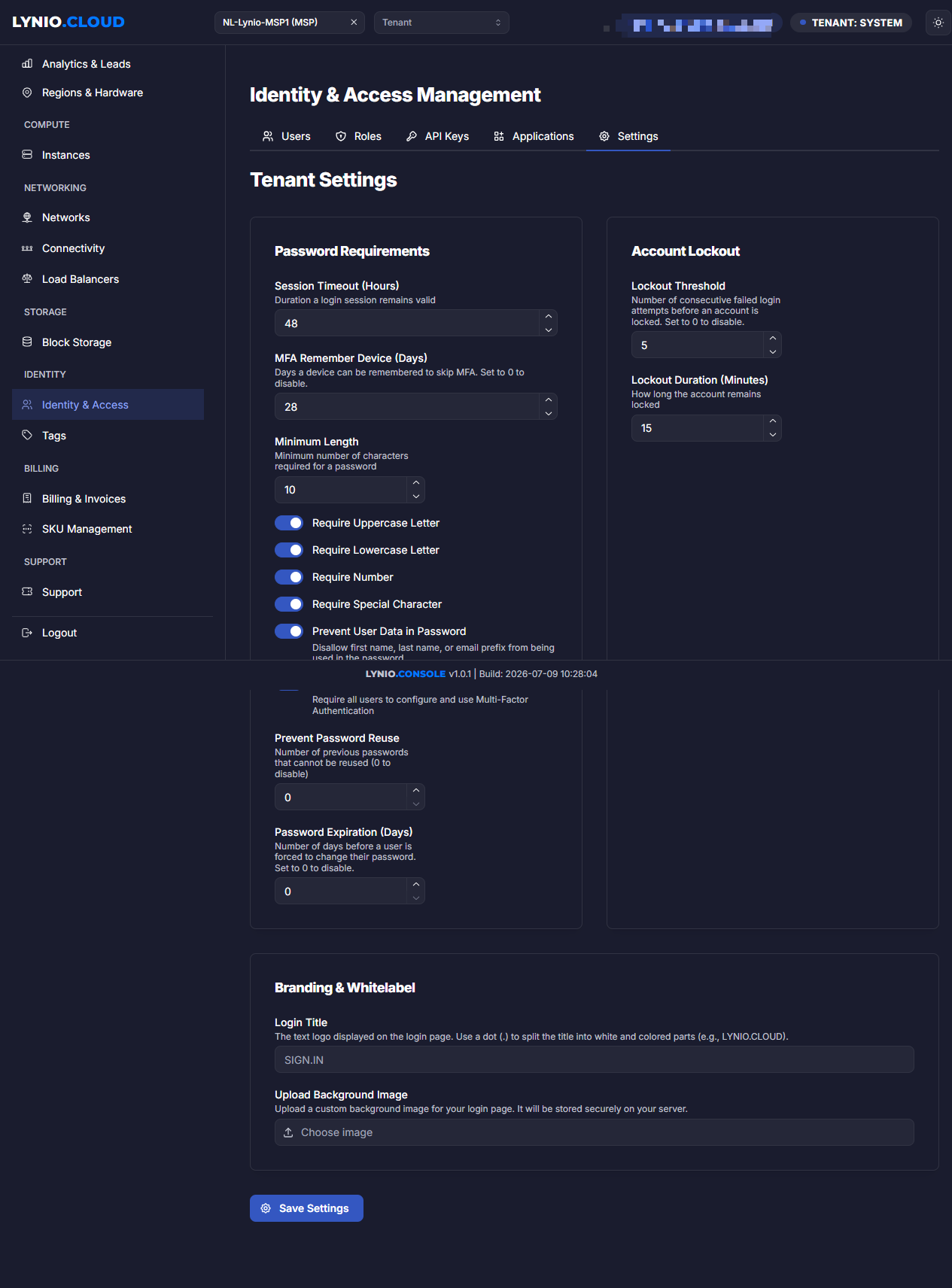
Task: Open Instances in the sidebar
Action: click(108, 155)
